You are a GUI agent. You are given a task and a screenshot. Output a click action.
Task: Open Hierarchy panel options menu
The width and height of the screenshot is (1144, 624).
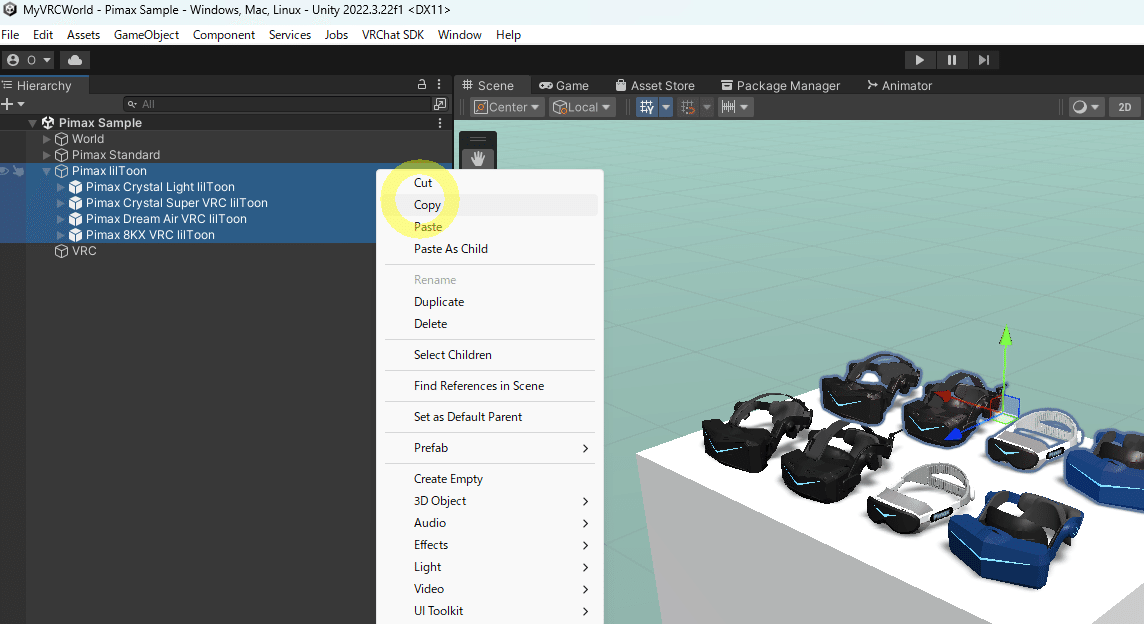[x=438, y=85]
